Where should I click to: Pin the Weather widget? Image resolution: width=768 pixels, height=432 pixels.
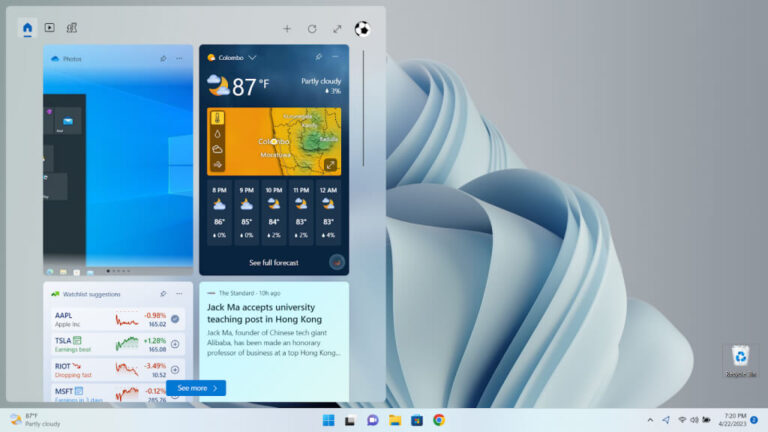[319, 57]
